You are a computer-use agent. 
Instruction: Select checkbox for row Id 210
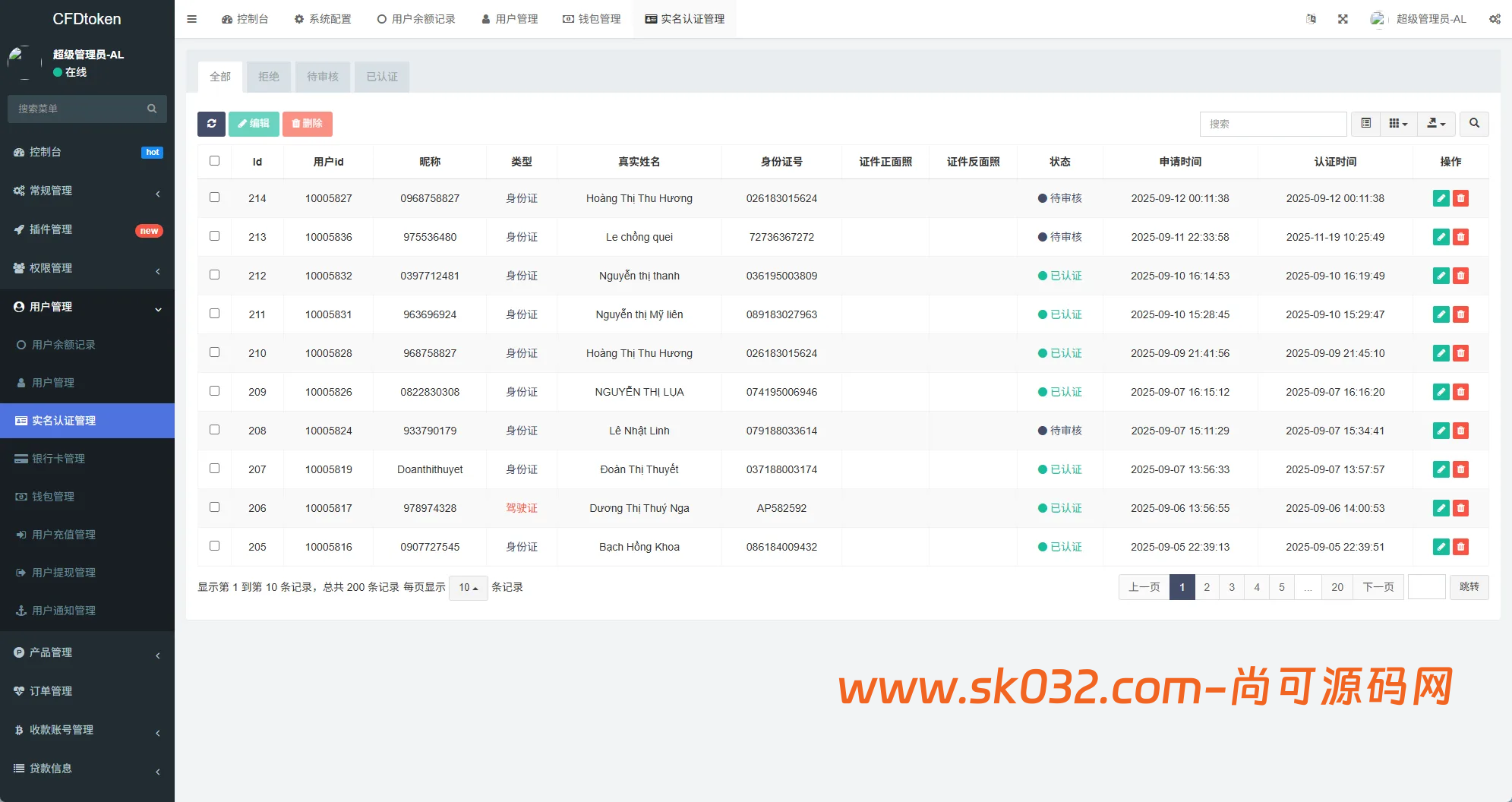[x=214, y=352]
